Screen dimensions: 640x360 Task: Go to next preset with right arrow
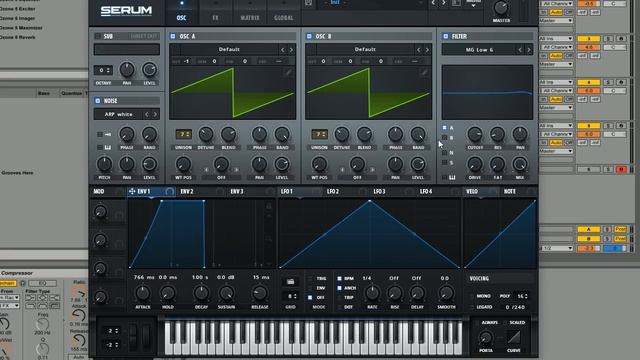pos(444,3)
